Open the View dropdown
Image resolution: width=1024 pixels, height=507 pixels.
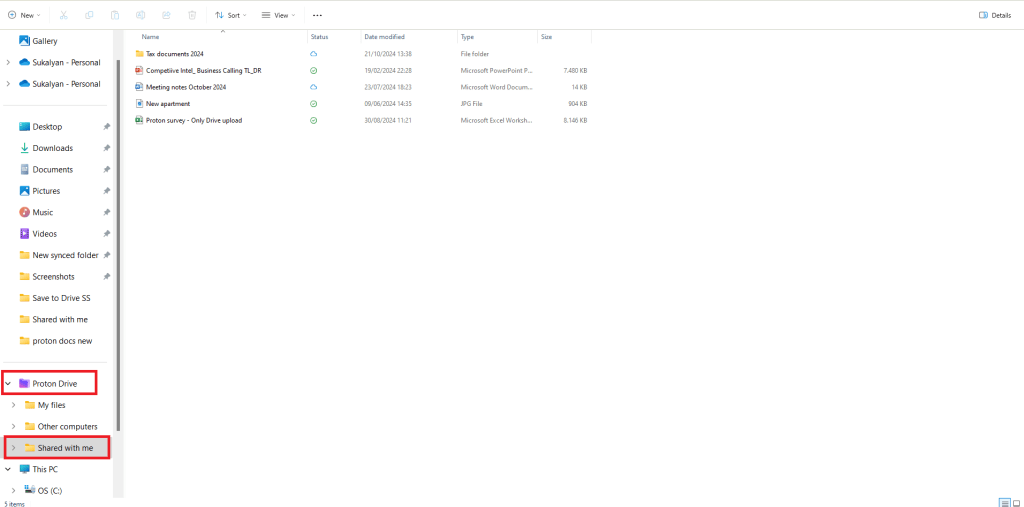[x=278, y=15]
